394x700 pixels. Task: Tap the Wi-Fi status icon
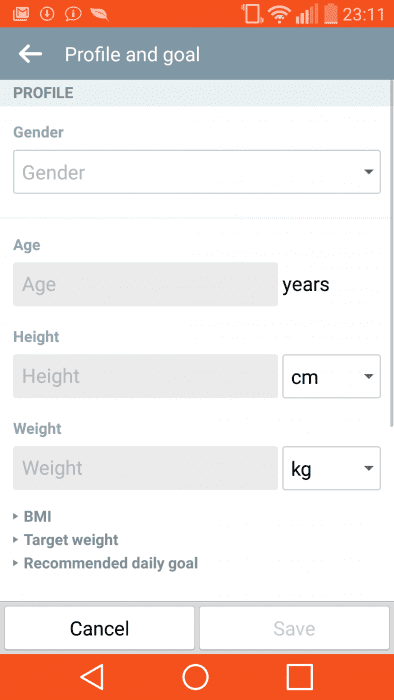279,14
